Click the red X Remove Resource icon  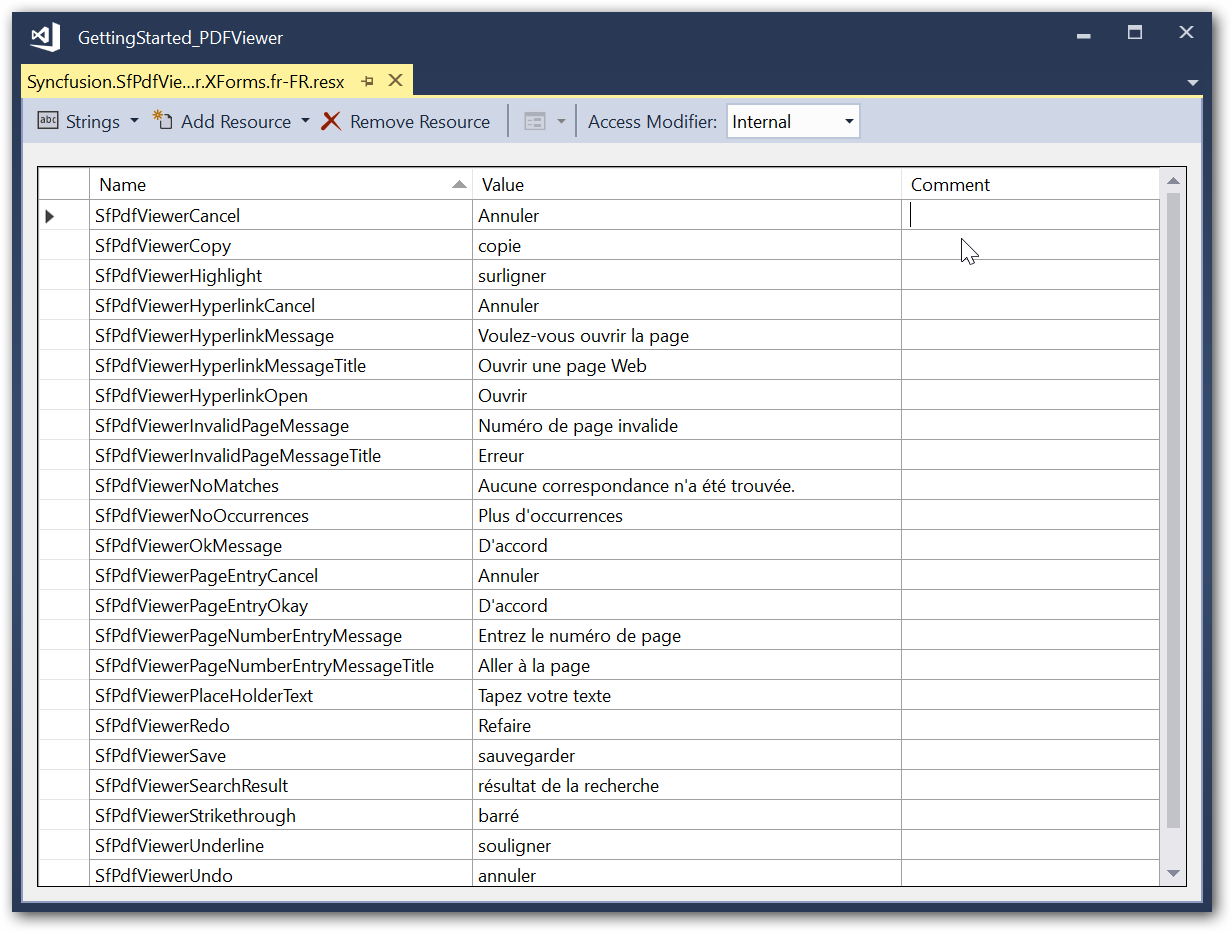331,121
